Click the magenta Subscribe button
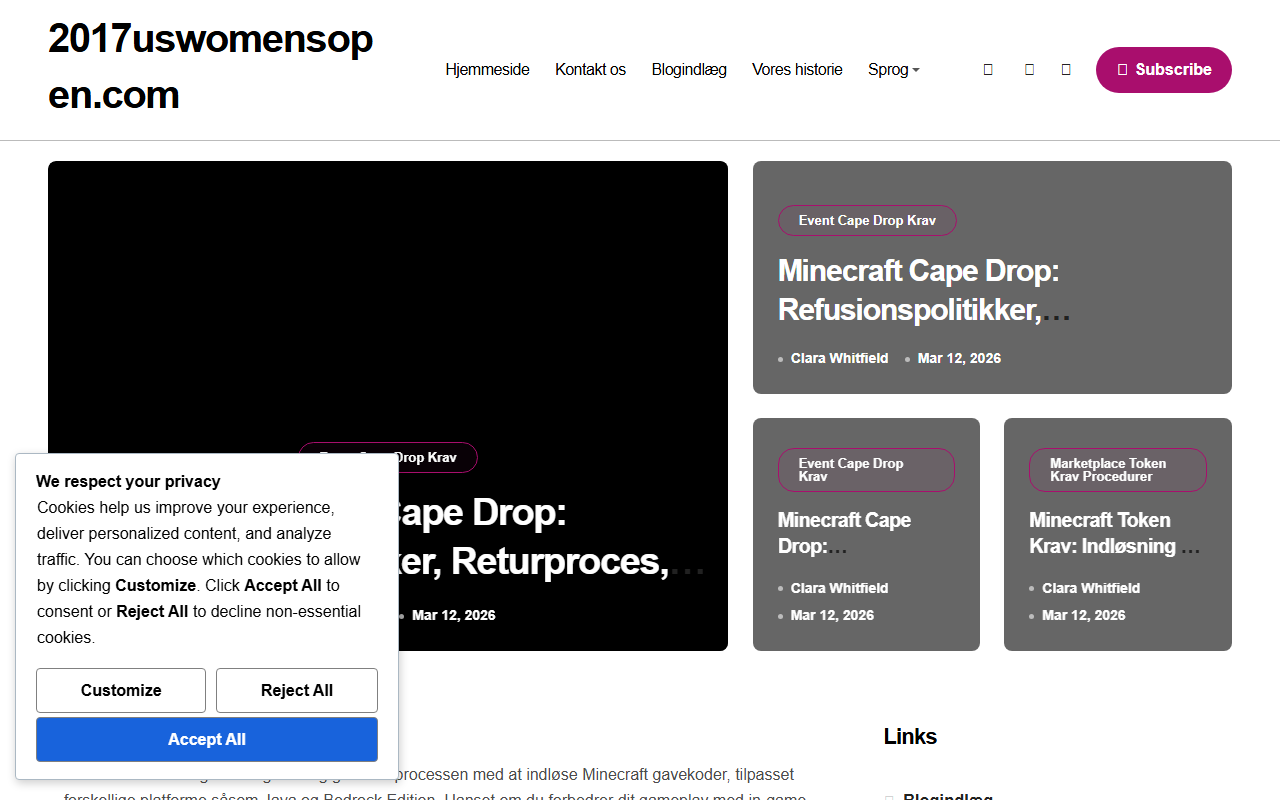Screen dimensions: 1280x800 pos(1164,70)
